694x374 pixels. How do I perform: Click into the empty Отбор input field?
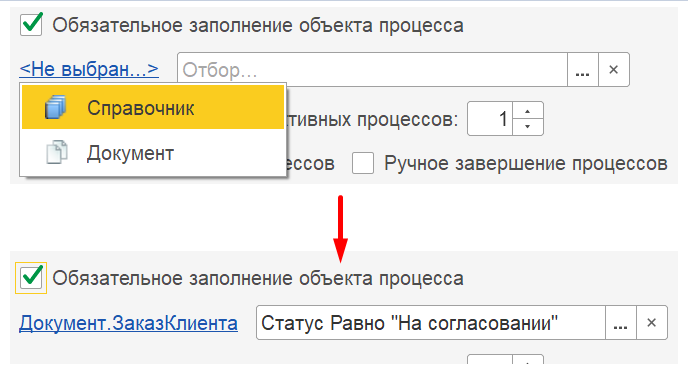coord(372,69)
